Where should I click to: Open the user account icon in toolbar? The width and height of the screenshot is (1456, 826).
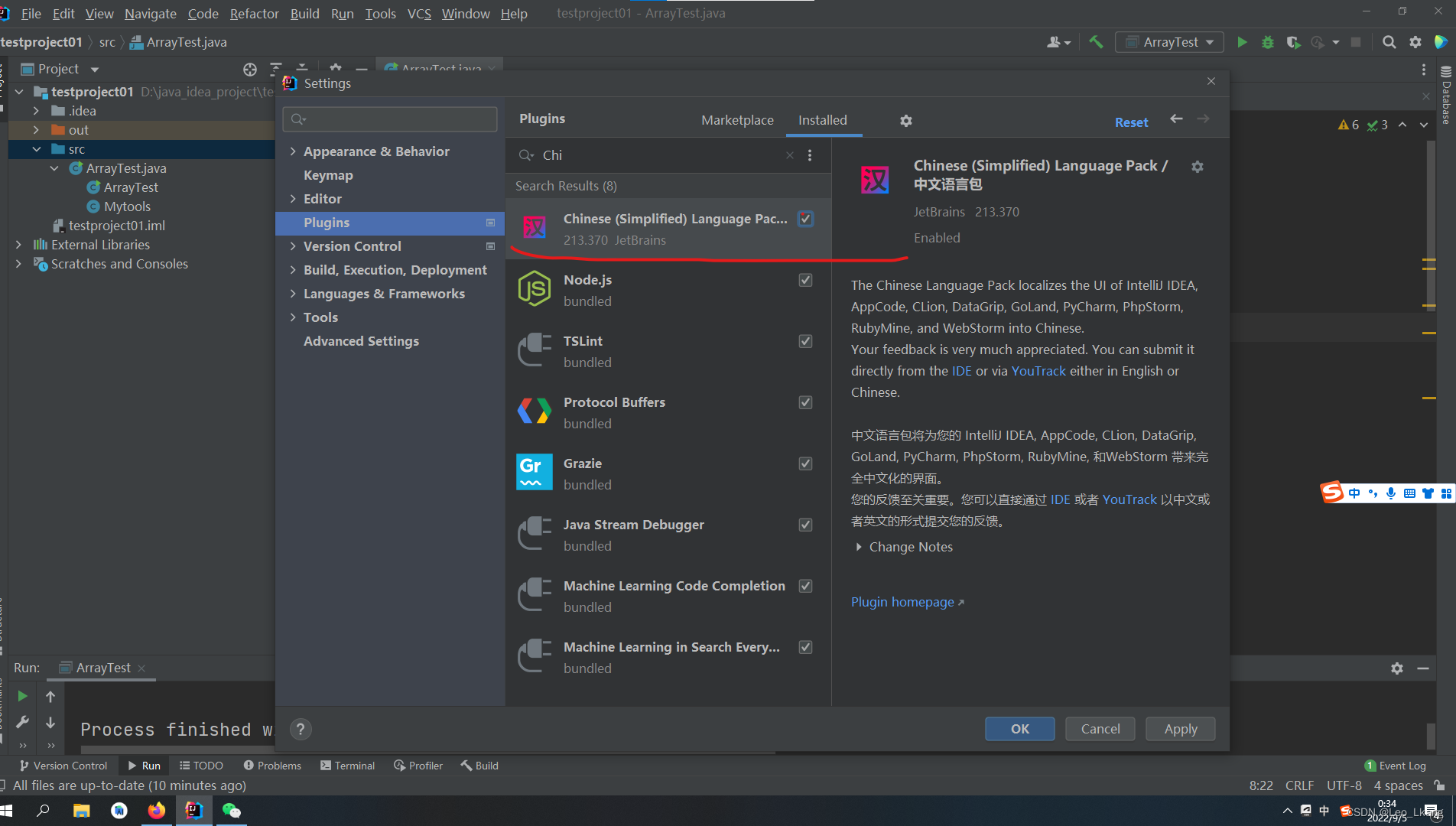[x=1058, y=42]
